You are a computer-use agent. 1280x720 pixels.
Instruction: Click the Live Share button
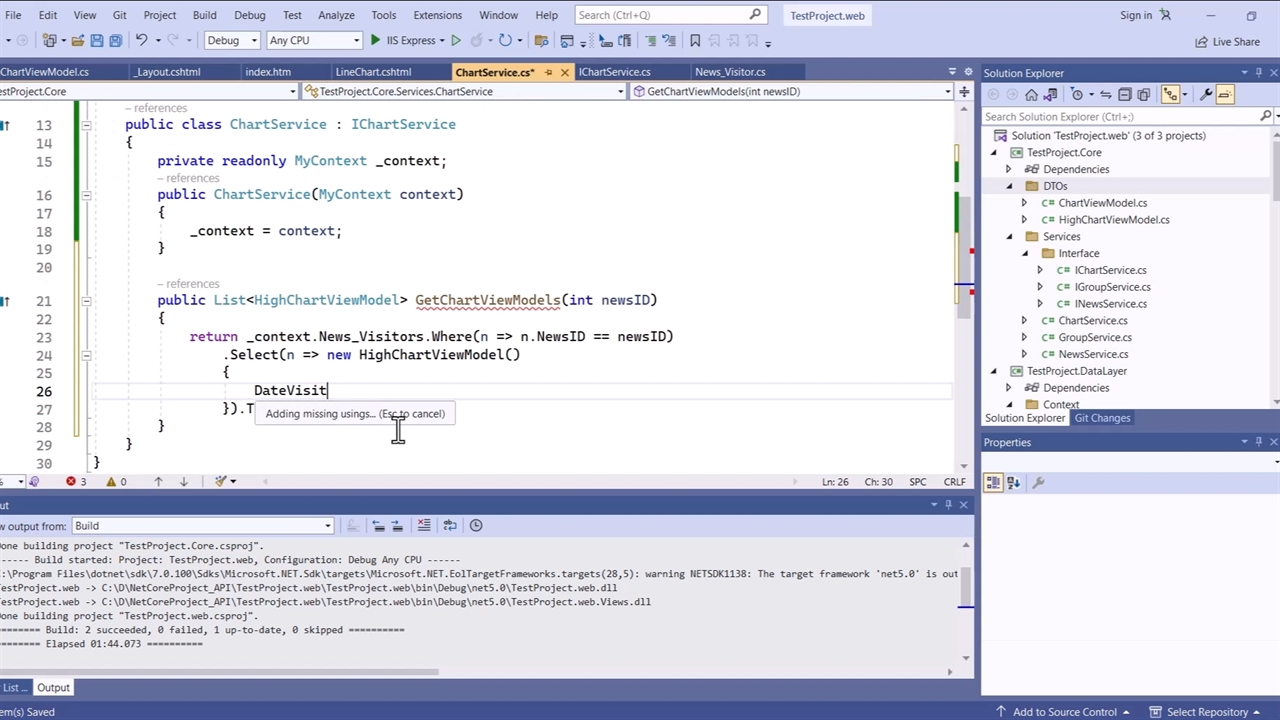[x=1227, y=41]
